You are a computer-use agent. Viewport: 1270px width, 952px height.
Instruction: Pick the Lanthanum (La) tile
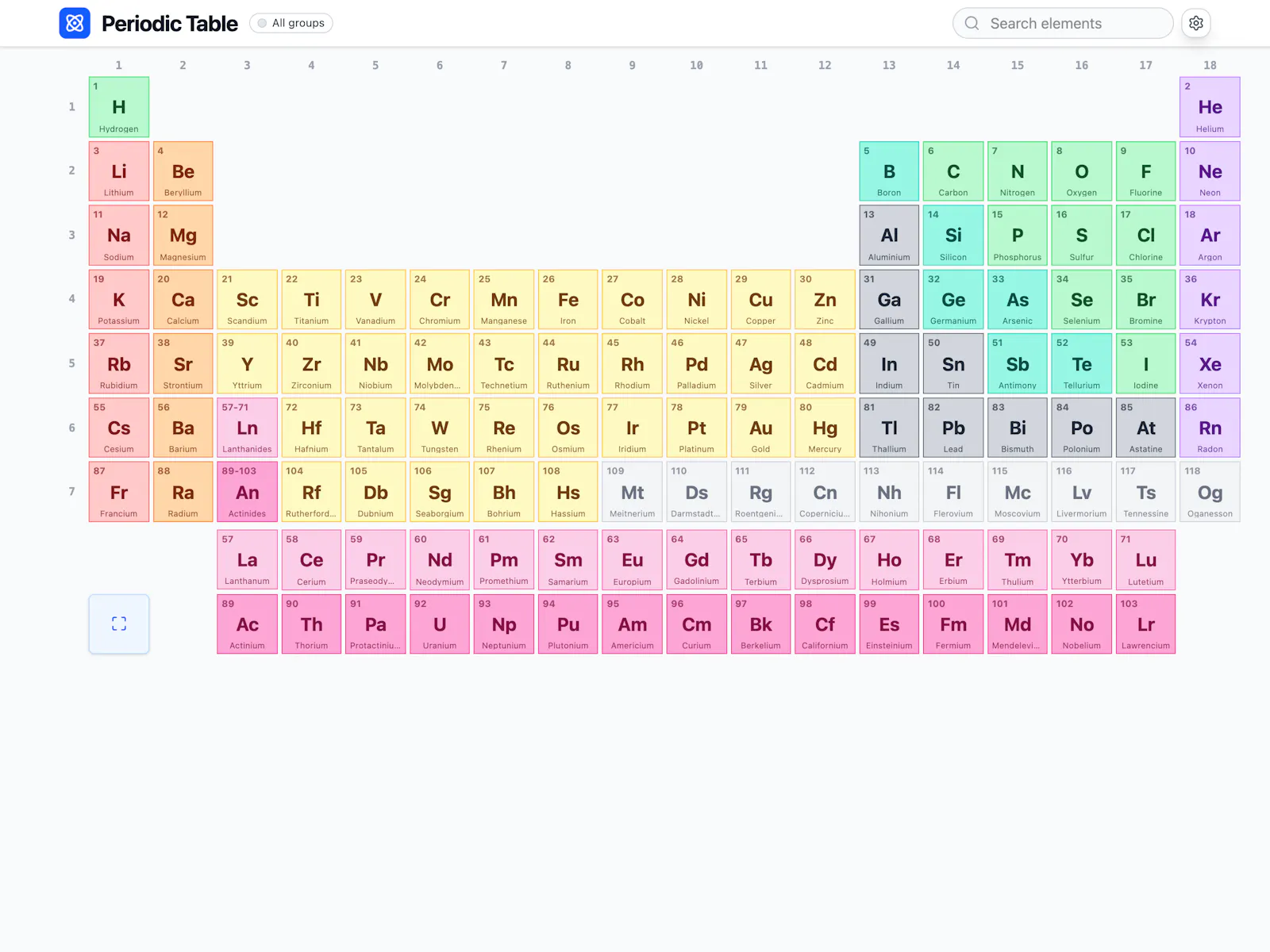(x=247, y=559)
